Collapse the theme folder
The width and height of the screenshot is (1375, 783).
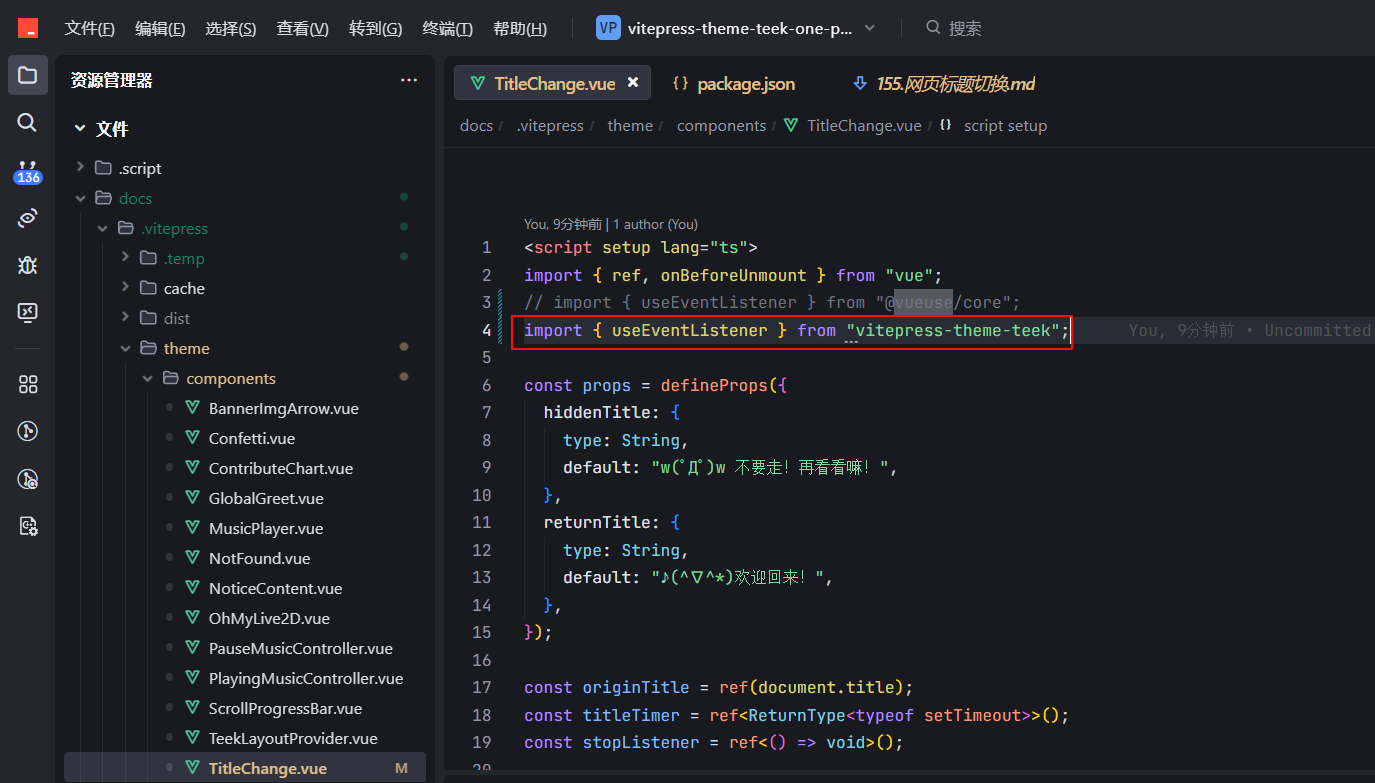125,348
